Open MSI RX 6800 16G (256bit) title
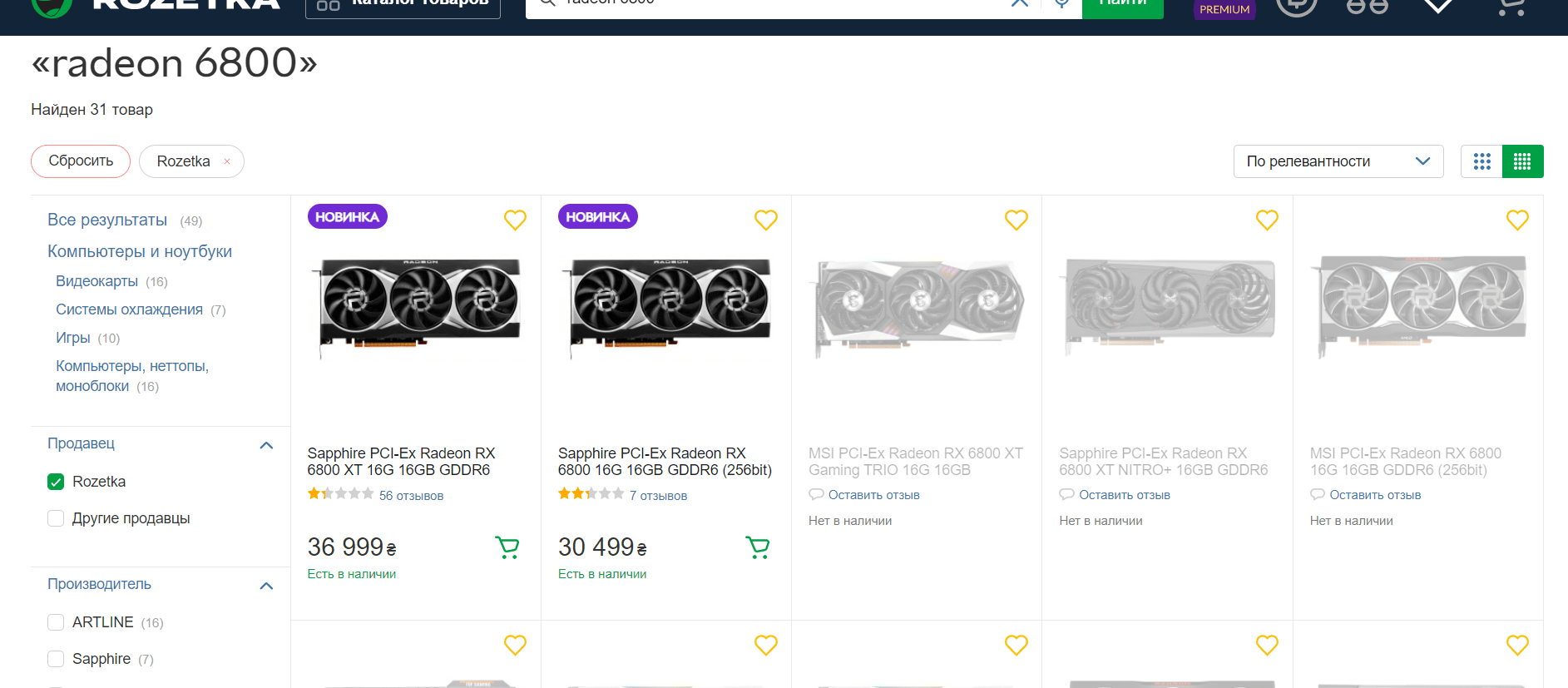 pyautogui.click(x=1405, y=462)
